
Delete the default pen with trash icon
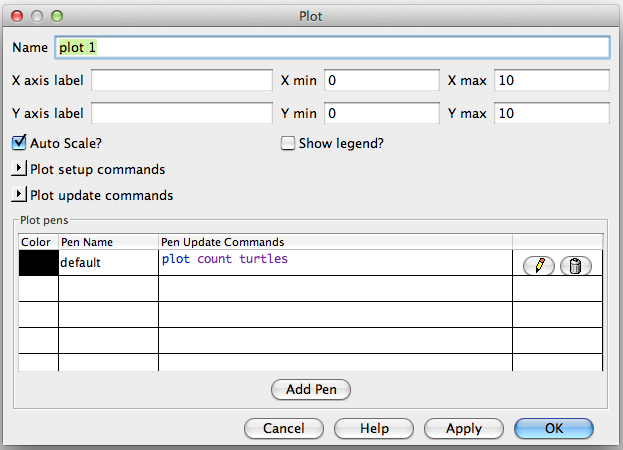(x=575, y=266)
